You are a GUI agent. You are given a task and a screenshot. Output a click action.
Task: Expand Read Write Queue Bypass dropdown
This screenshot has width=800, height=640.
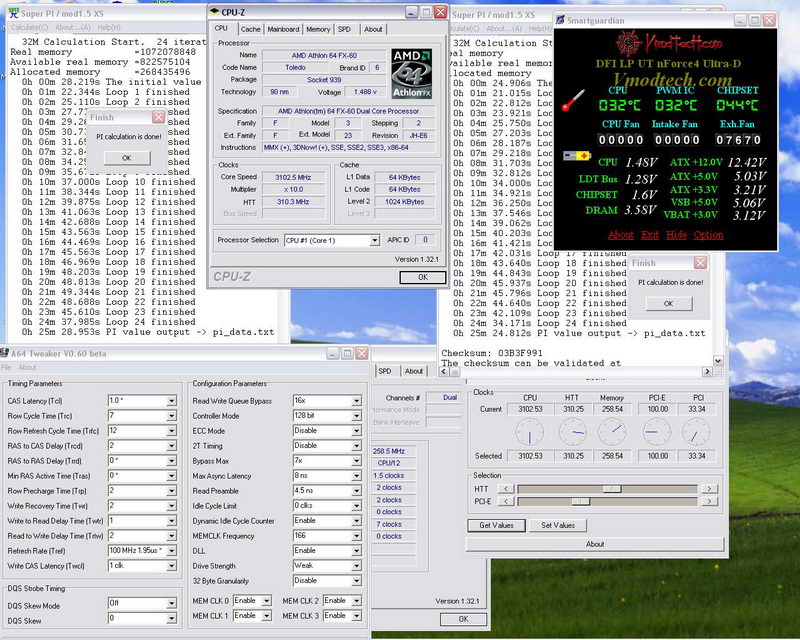(357, 401)
